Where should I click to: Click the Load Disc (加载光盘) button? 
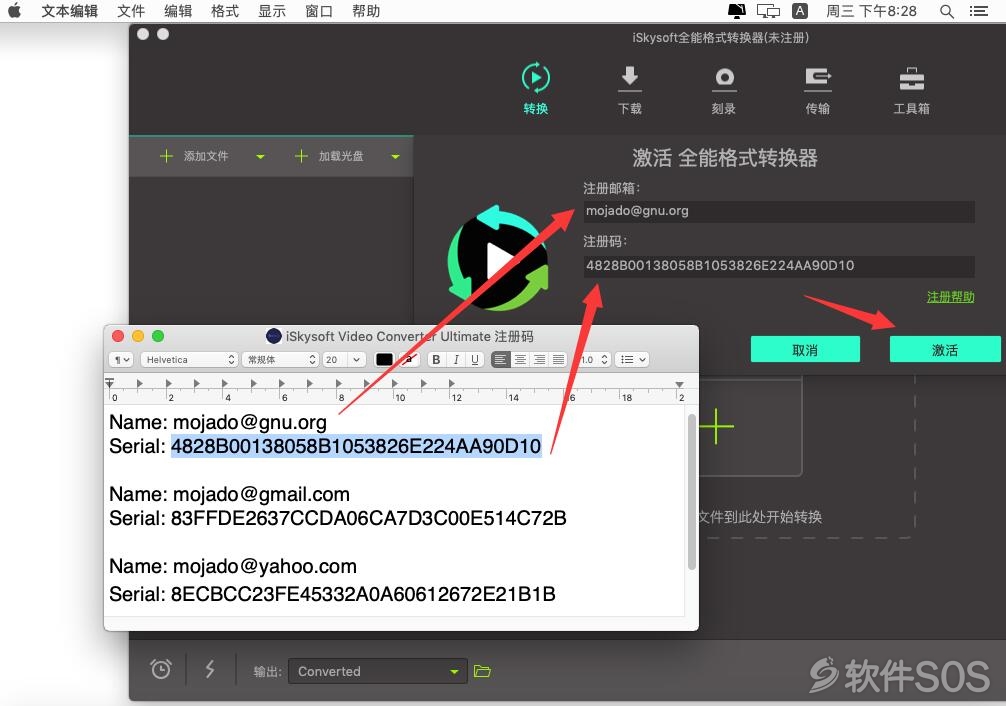[329, 156]
